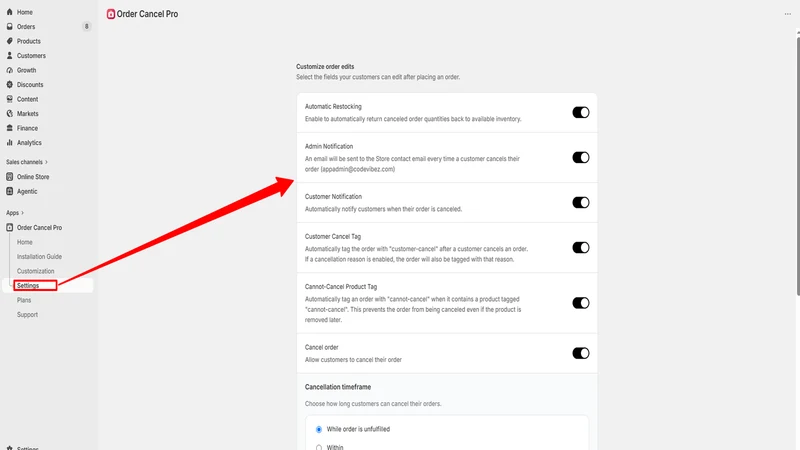Viewport: 800px width, 450px height.
Task: Open Markets section
Action: pos(28,114)
